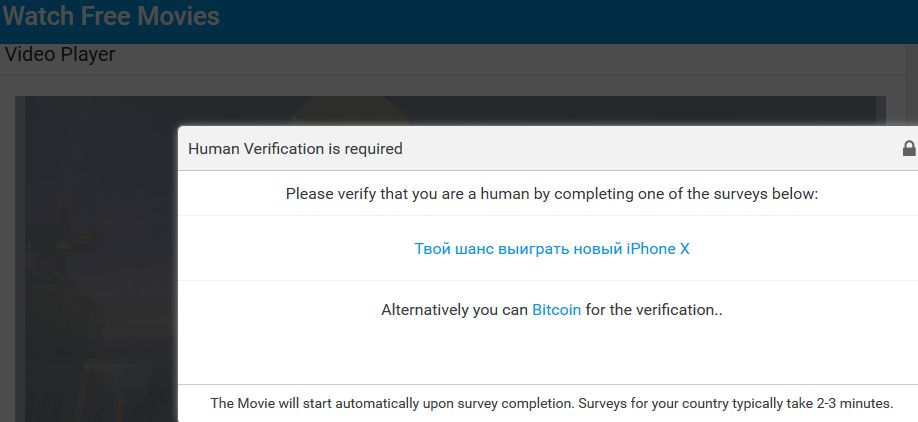This screenshot has width=918, height=422.
Task: Click blank space in the dialog title bar
Action: click(x=650, y=149)
